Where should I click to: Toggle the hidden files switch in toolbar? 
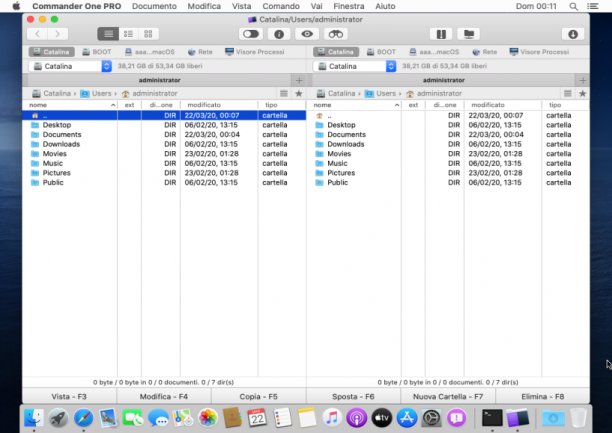click(x=251, y=34)
